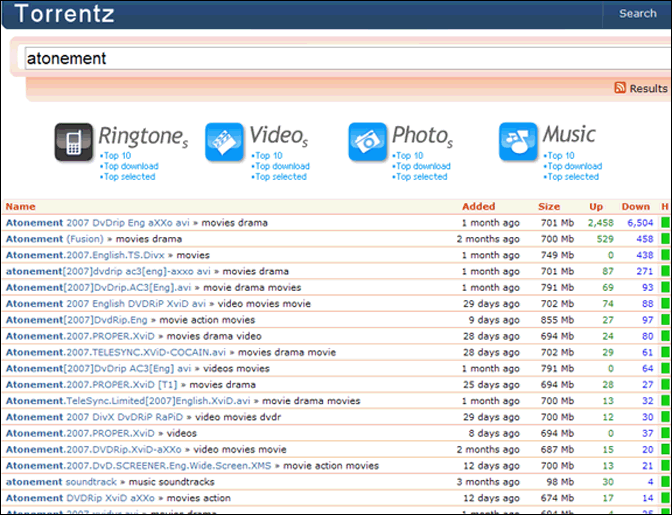The height and width of the screenshot is (515, 672).
Task: Sort results by Added column
Action: (478, 207)
